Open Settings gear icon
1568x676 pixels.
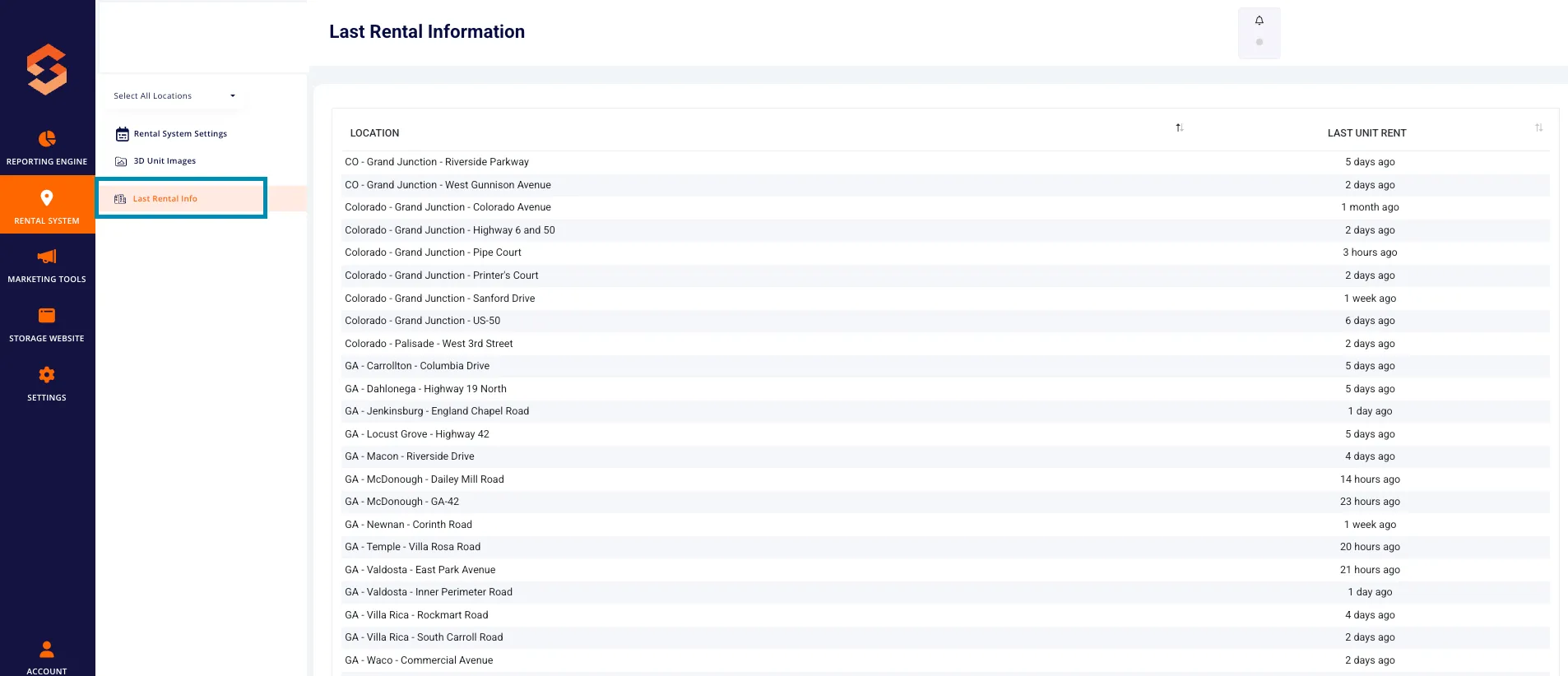point(47,375)
